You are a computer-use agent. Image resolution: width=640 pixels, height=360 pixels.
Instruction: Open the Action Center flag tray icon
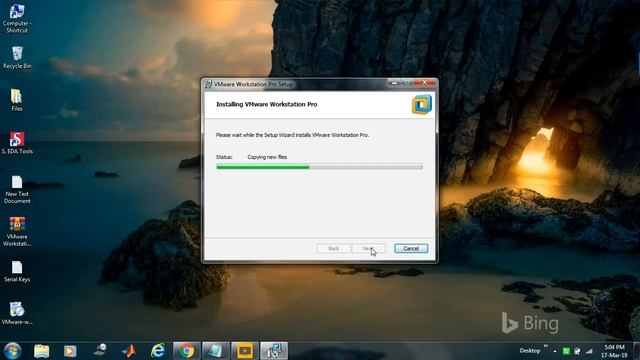click(x=577, y=351)
